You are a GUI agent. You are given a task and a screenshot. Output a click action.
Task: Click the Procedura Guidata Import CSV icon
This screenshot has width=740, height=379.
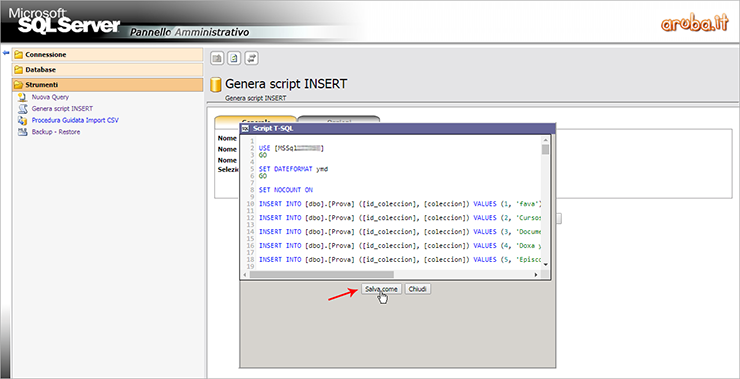point(22,120)
